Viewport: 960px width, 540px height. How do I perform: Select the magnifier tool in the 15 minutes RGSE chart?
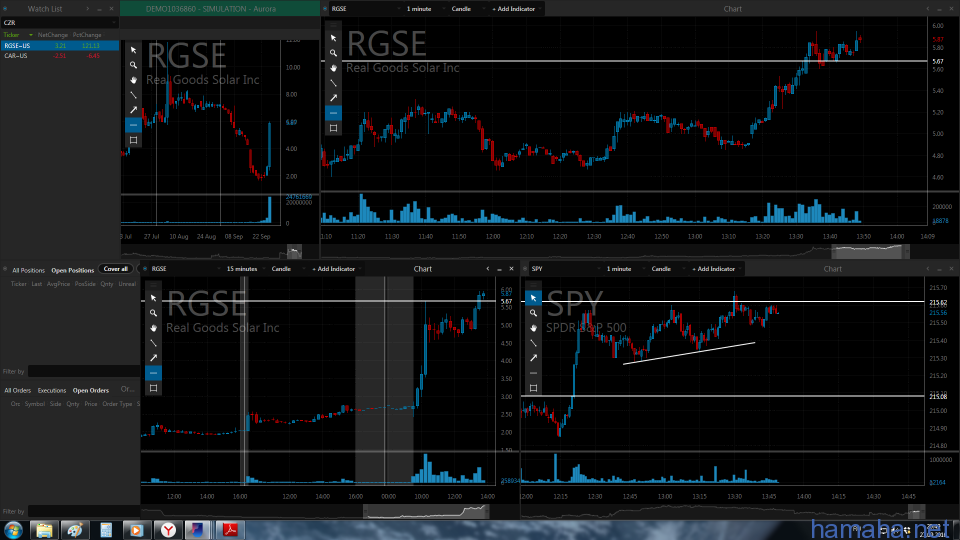(153, 313)
